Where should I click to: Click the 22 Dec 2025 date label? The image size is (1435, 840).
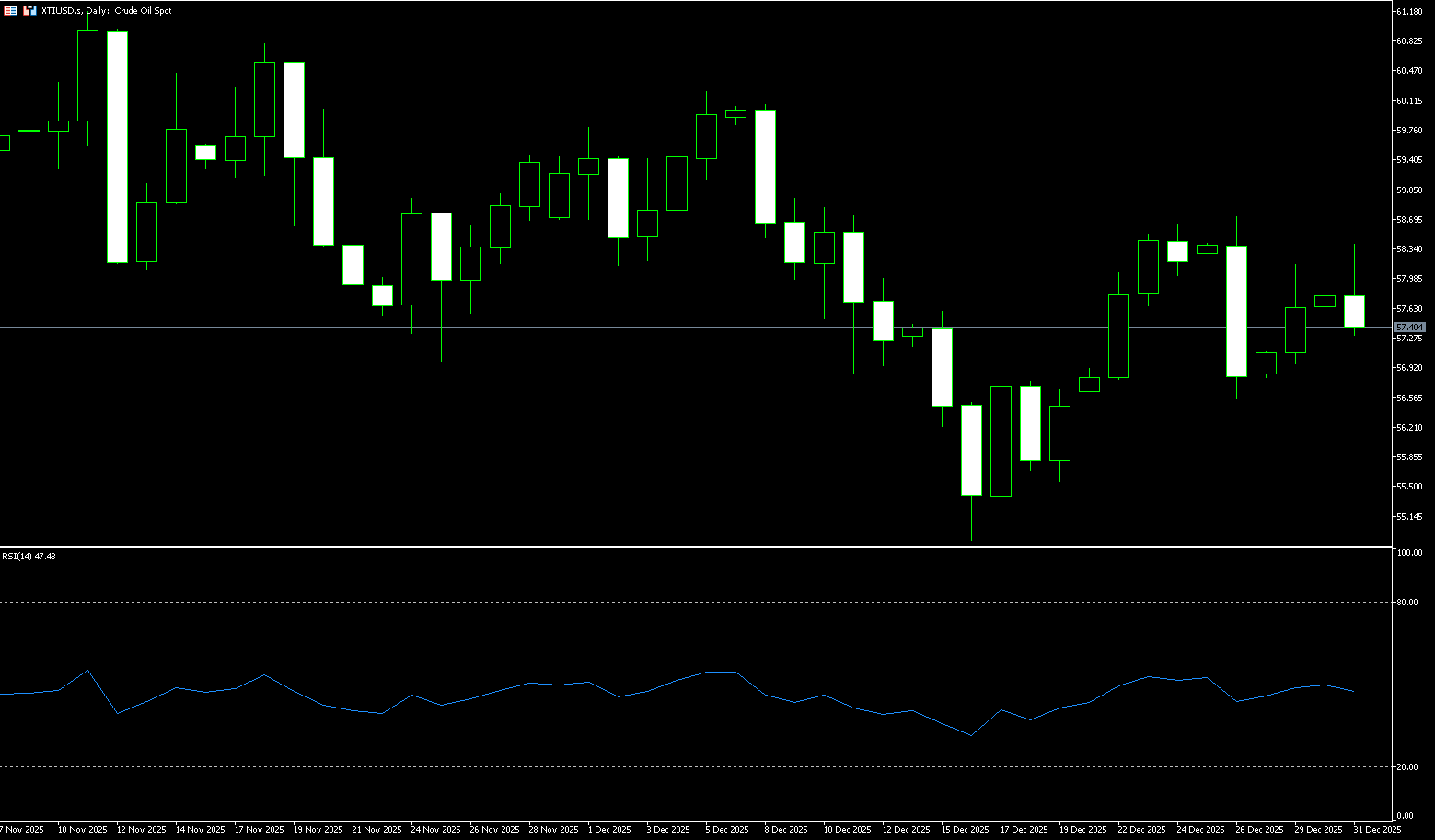pyautogui.click(x=1142, y=830)
